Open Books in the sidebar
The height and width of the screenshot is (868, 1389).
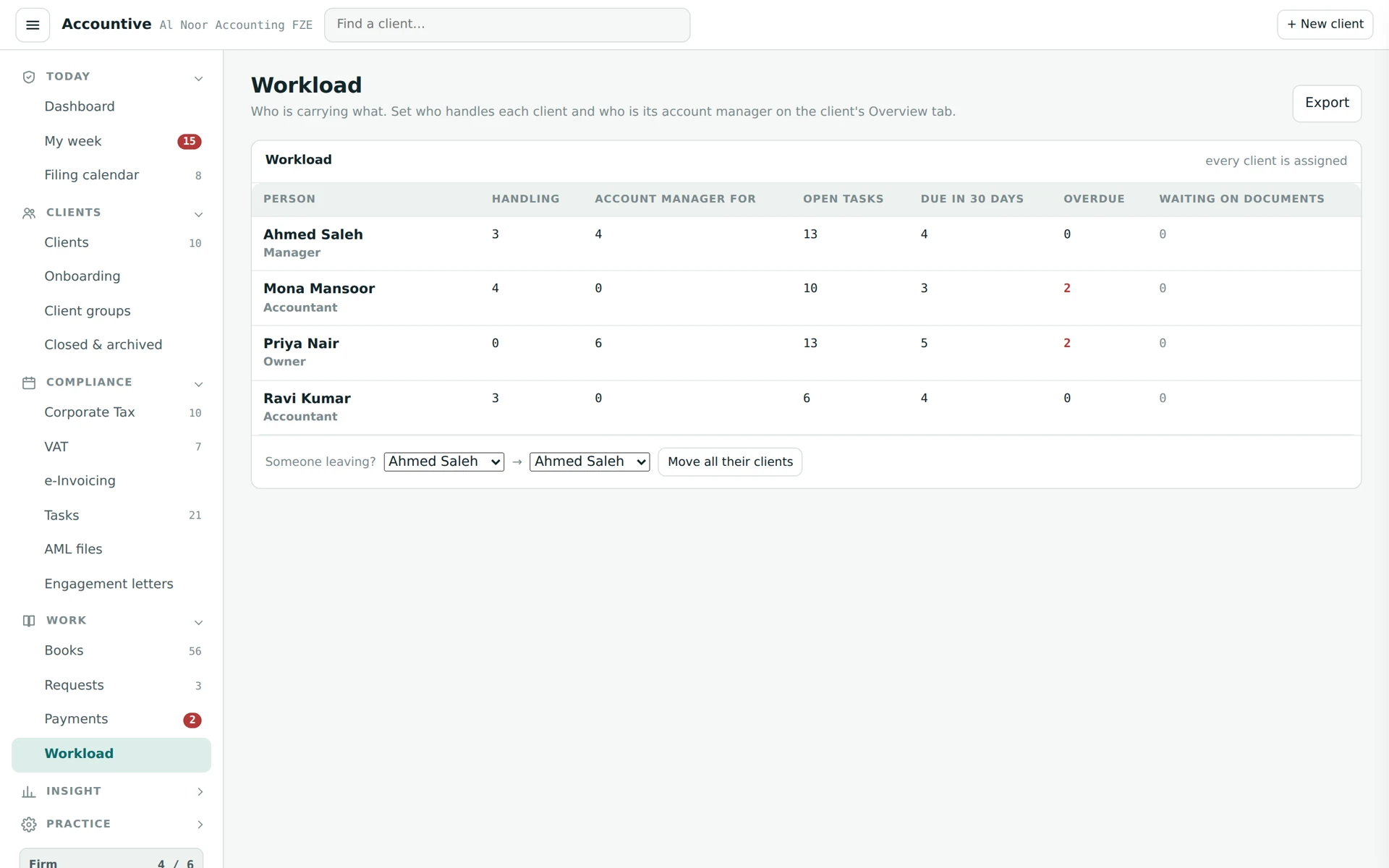(x=111, y=650)
